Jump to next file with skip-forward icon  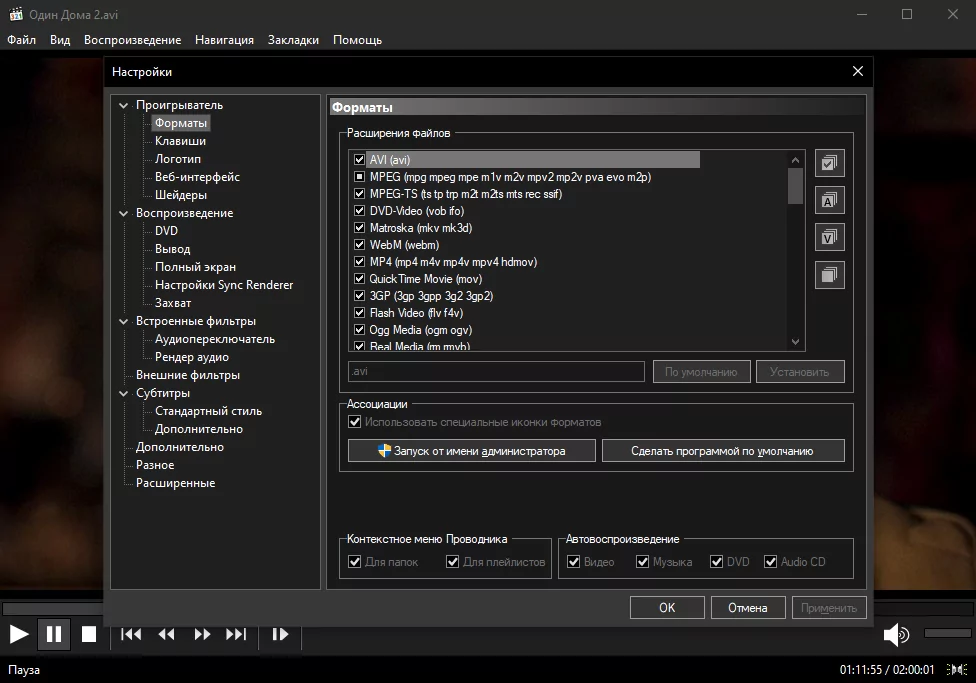click(x=236, y=634)
